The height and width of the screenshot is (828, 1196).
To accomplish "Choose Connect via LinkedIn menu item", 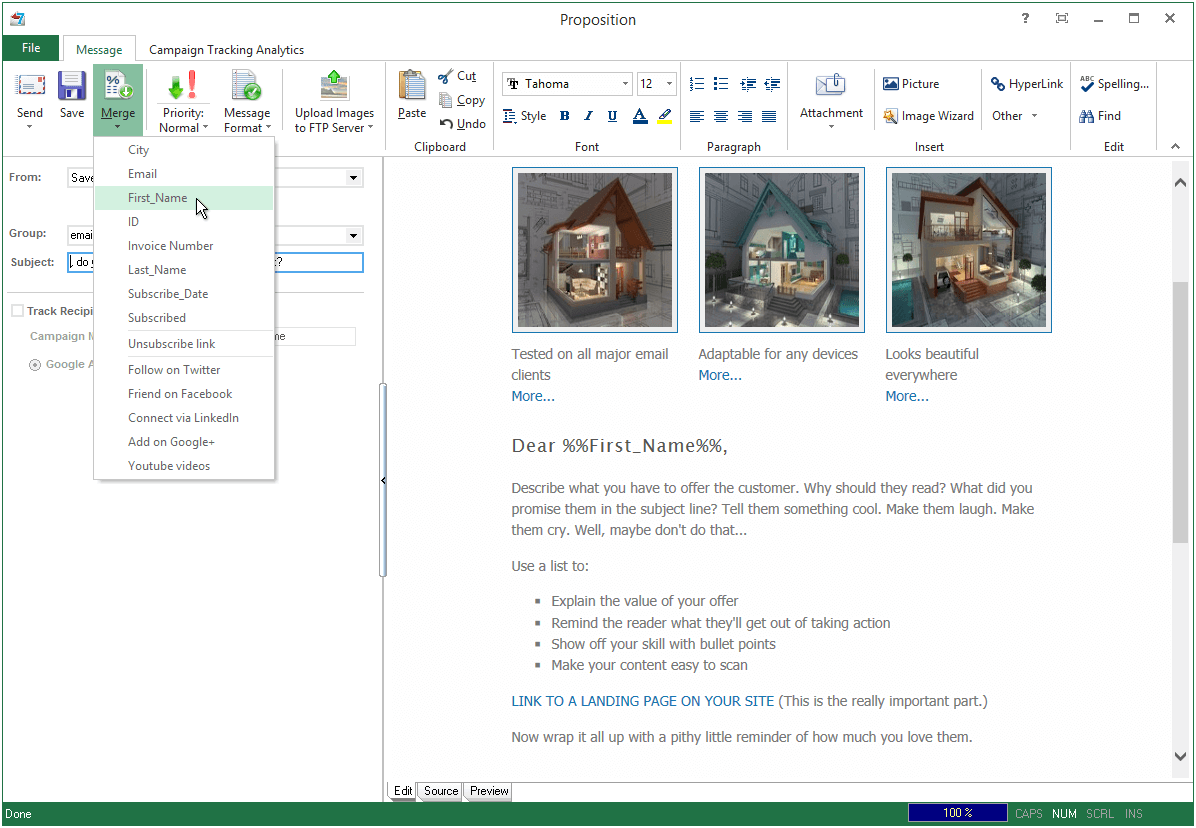I will (183, 418).
